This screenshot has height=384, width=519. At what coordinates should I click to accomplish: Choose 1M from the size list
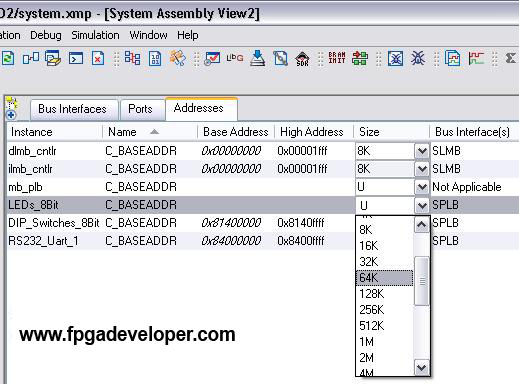[384, 342]
